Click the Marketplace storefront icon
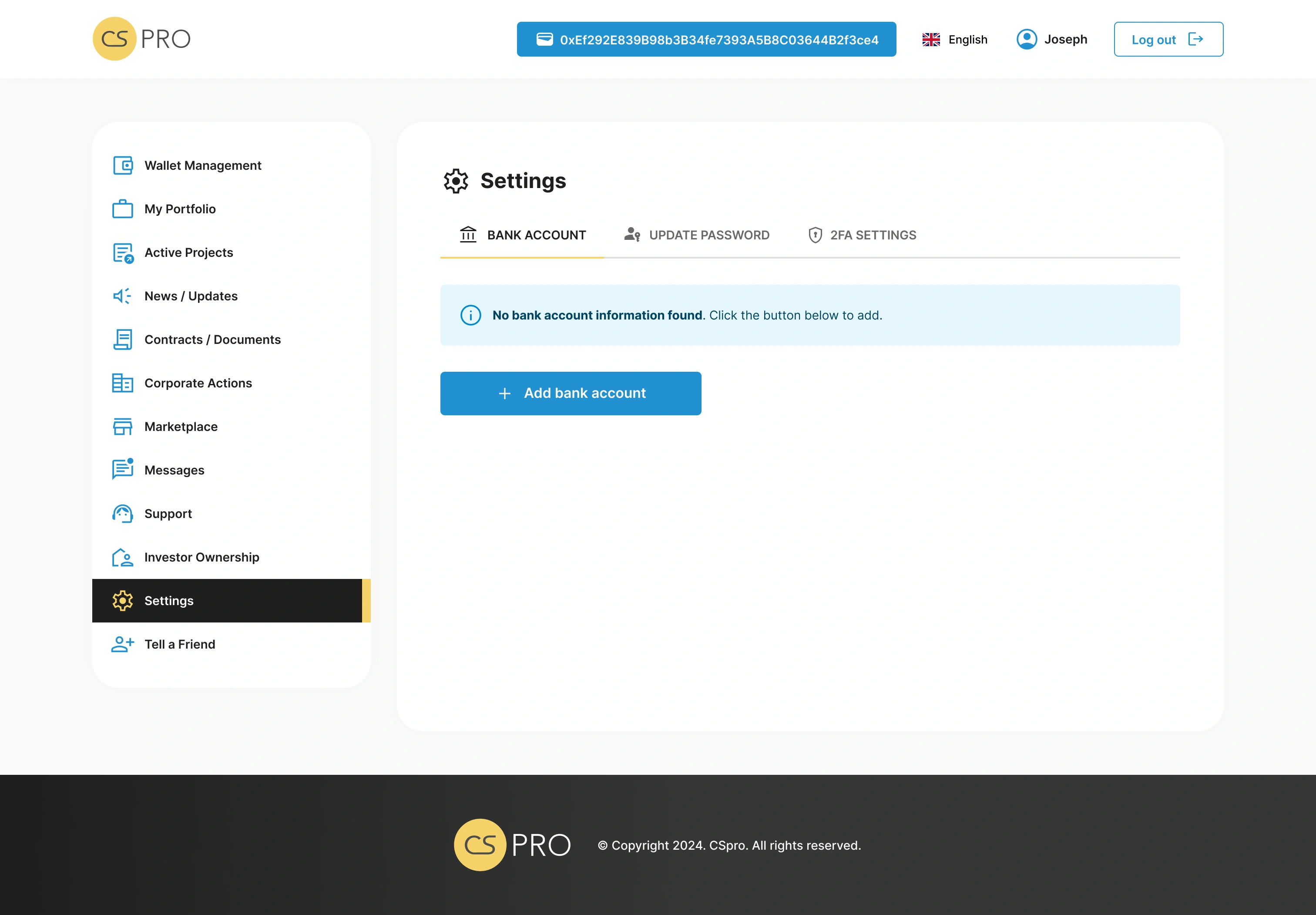Viewport: 1316px width, 915px height. click(x=123, y=427)
